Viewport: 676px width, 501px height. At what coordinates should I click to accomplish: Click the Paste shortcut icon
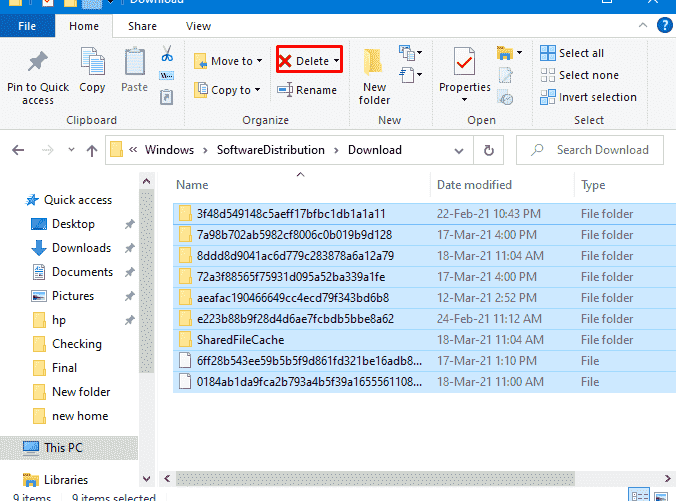click(x=167, y=97)
